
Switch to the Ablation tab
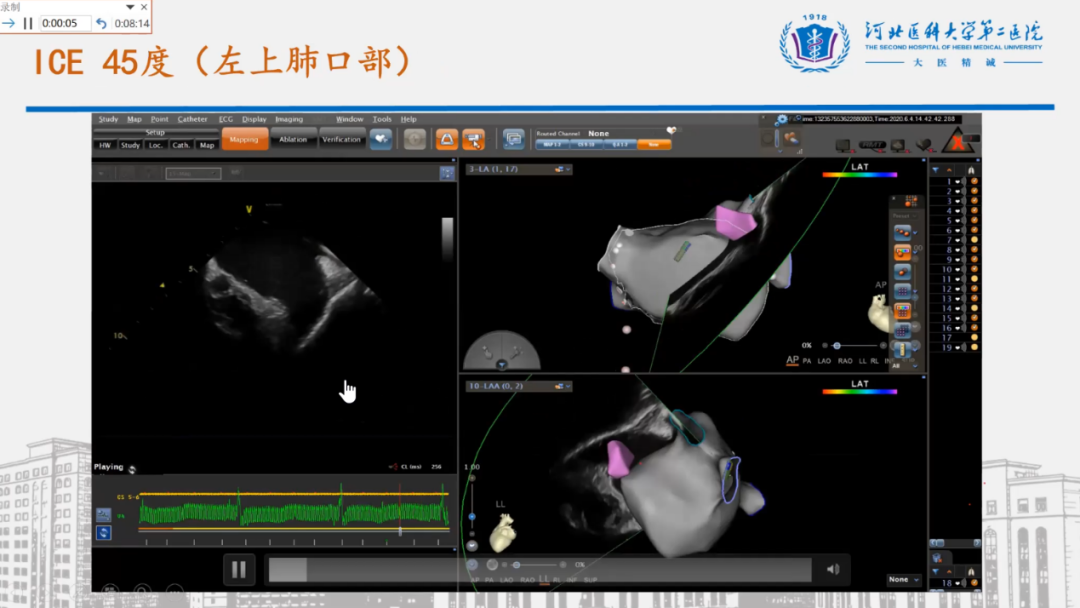pos(293,140)
